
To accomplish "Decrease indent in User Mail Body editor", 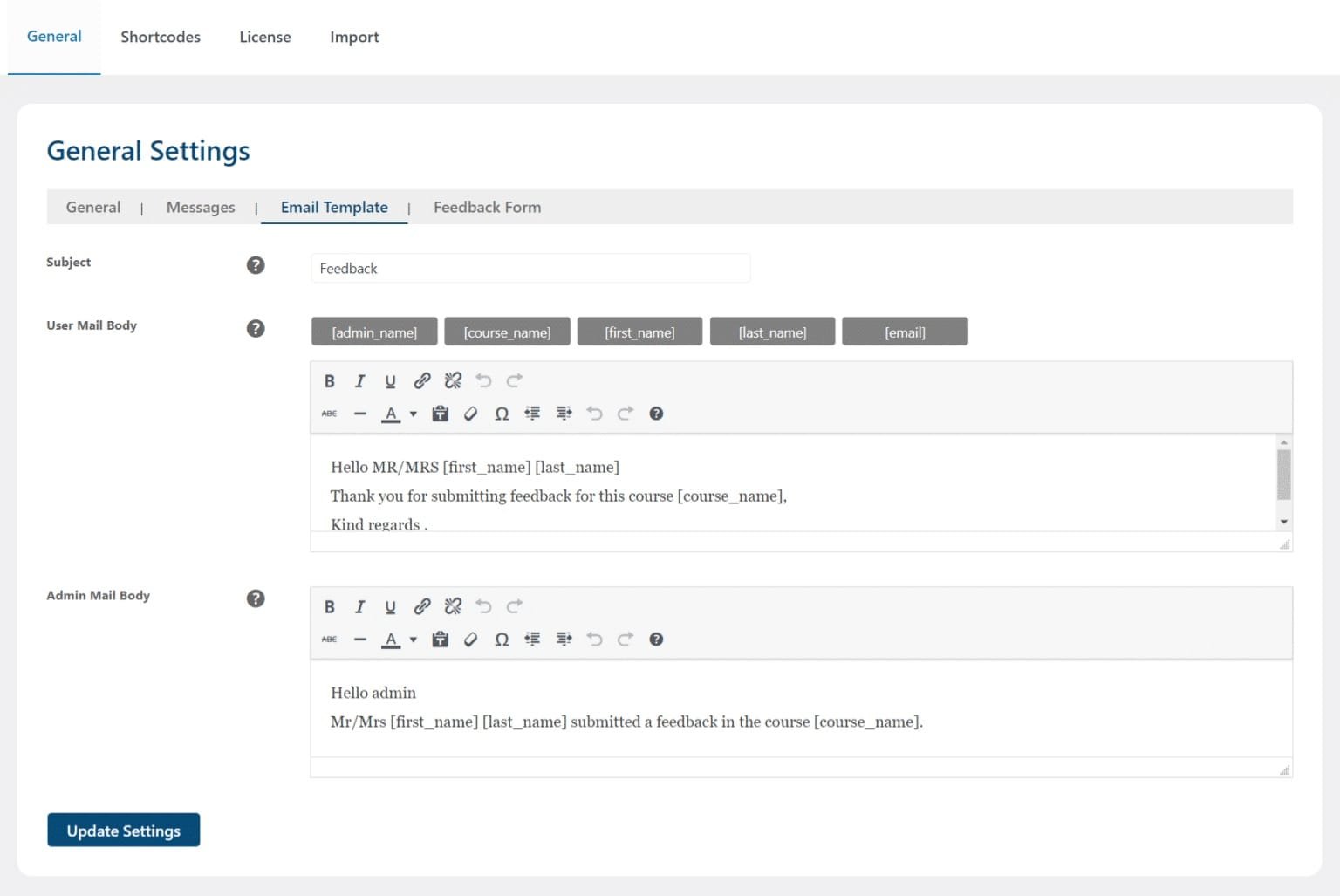I will pyautogui.click(x=532, y=414).
